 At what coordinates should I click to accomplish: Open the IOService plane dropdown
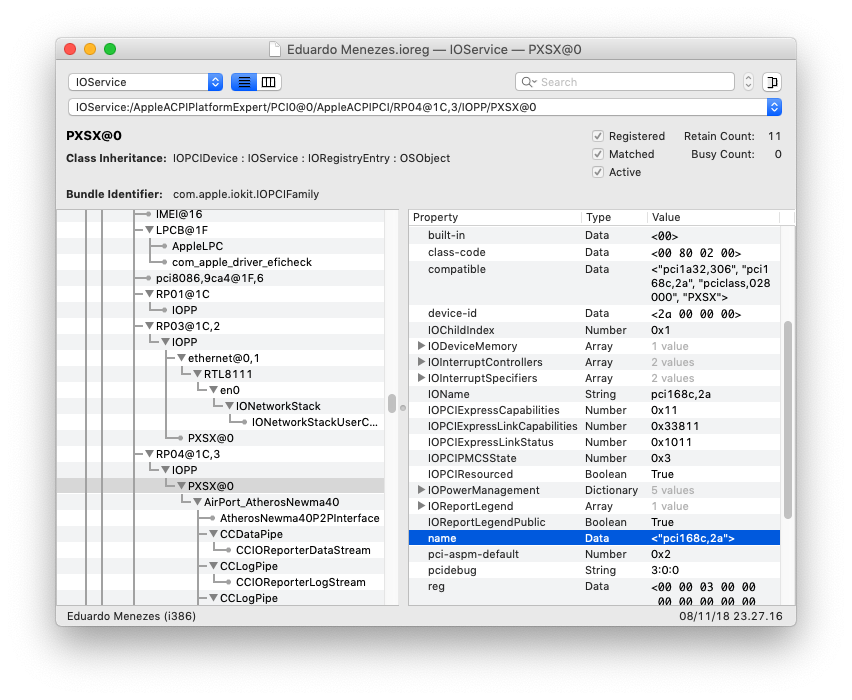[x=146, y=82]
